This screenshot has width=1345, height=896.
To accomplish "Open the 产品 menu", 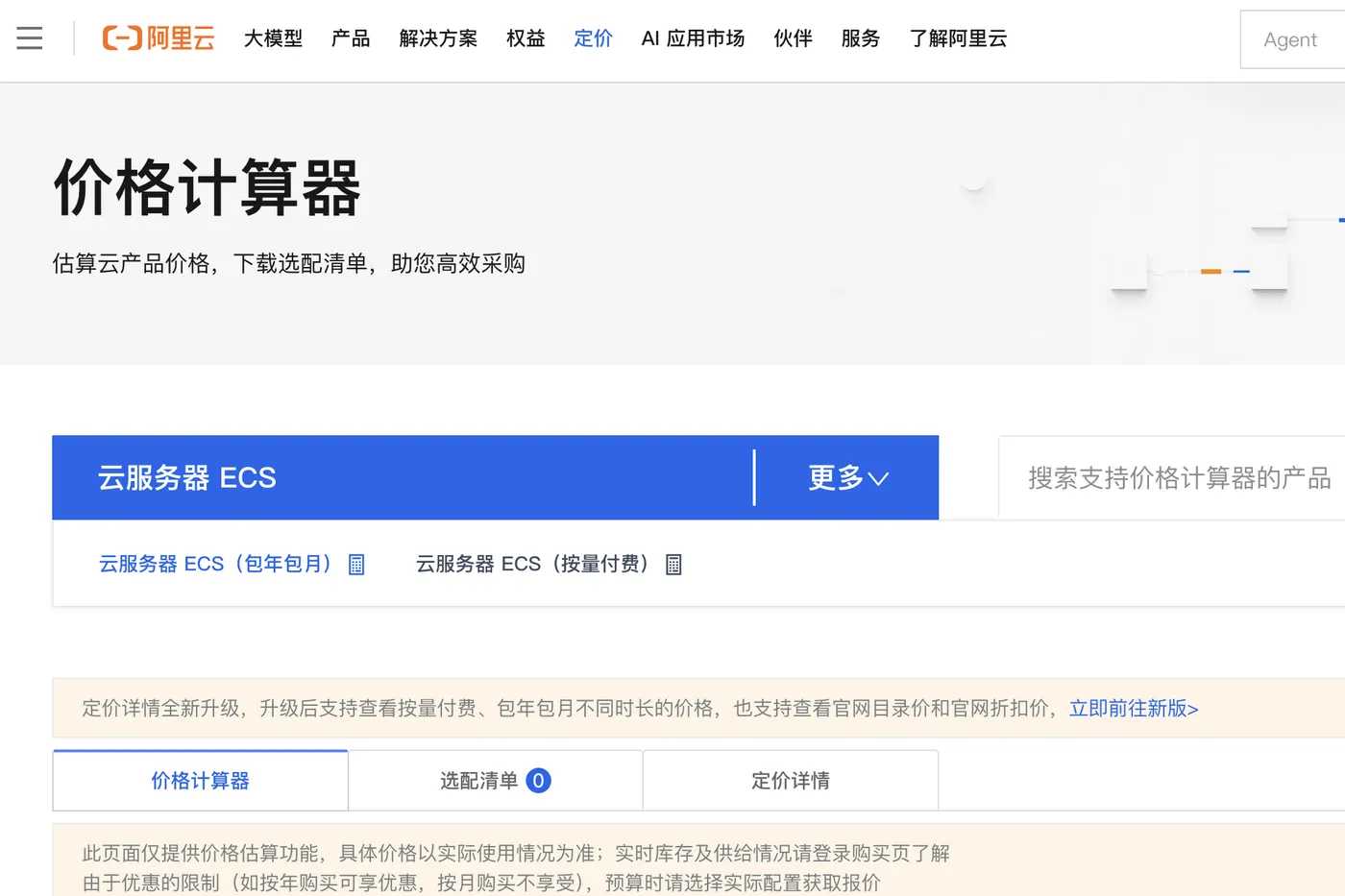I will (x=351, y=38).
